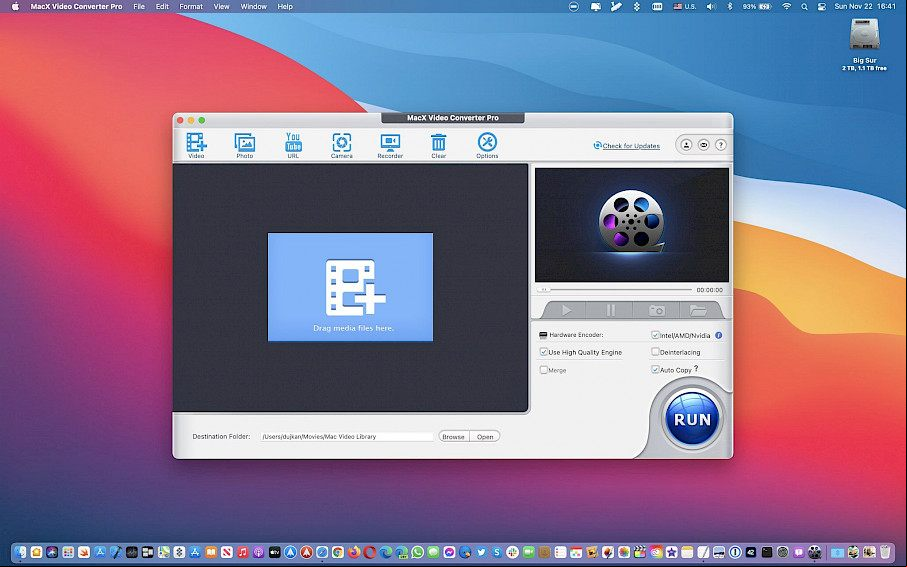Open the Help menu
This screenshot has height=567, width=907.
(x=285, y=6)
